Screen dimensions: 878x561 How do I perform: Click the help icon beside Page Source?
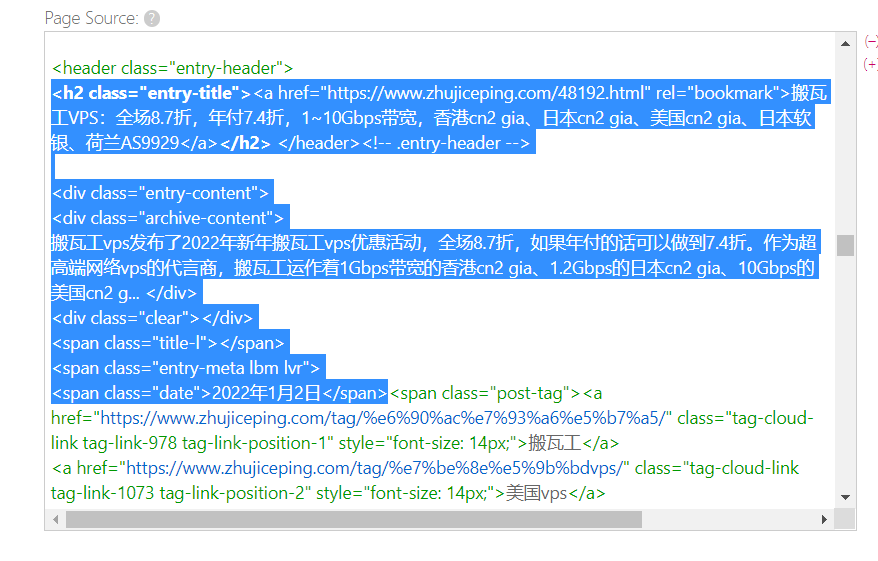[x=152, y=19]
